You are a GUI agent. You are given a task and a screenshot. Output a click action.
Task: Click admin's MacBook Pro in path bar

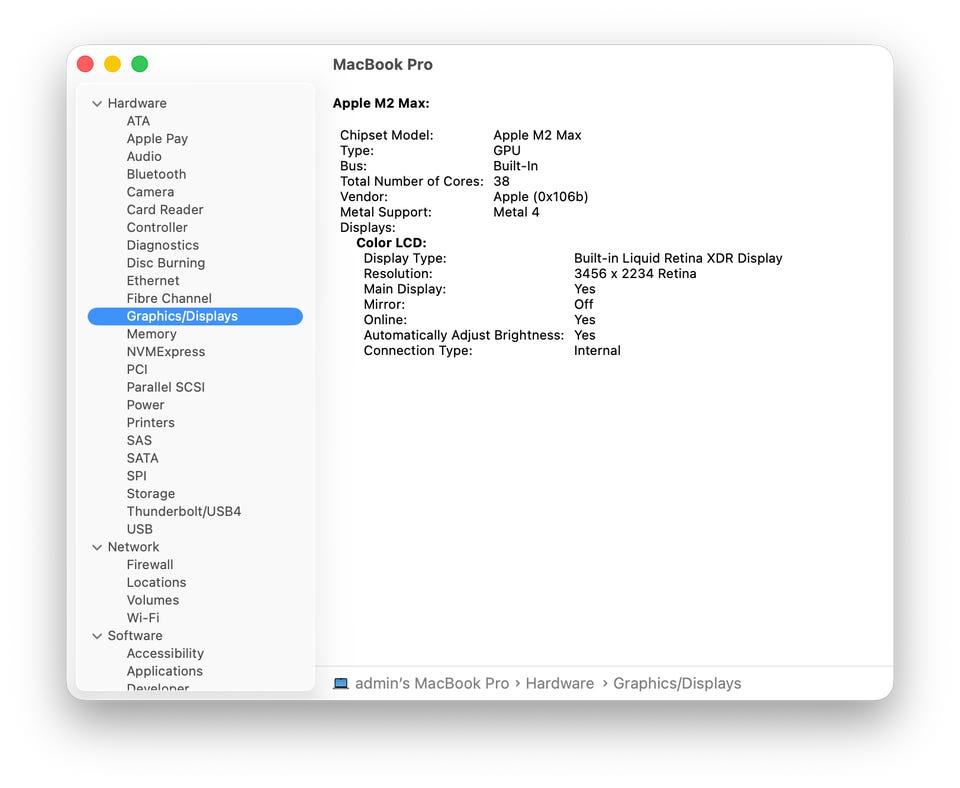[x=432, y=684]
